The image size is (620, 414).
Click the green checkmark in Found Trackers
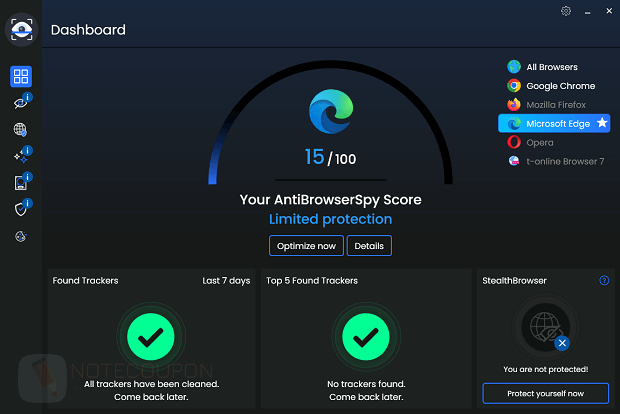click(151, 337)
